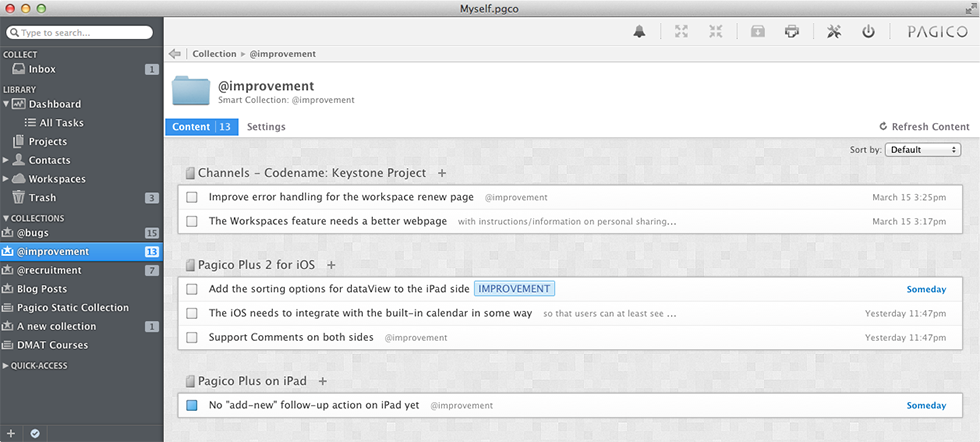Screen dimensions: 980x442
Task: Click Someday date on add-new follow-up task
Action: pyautogui.click(x=926, y=406)
